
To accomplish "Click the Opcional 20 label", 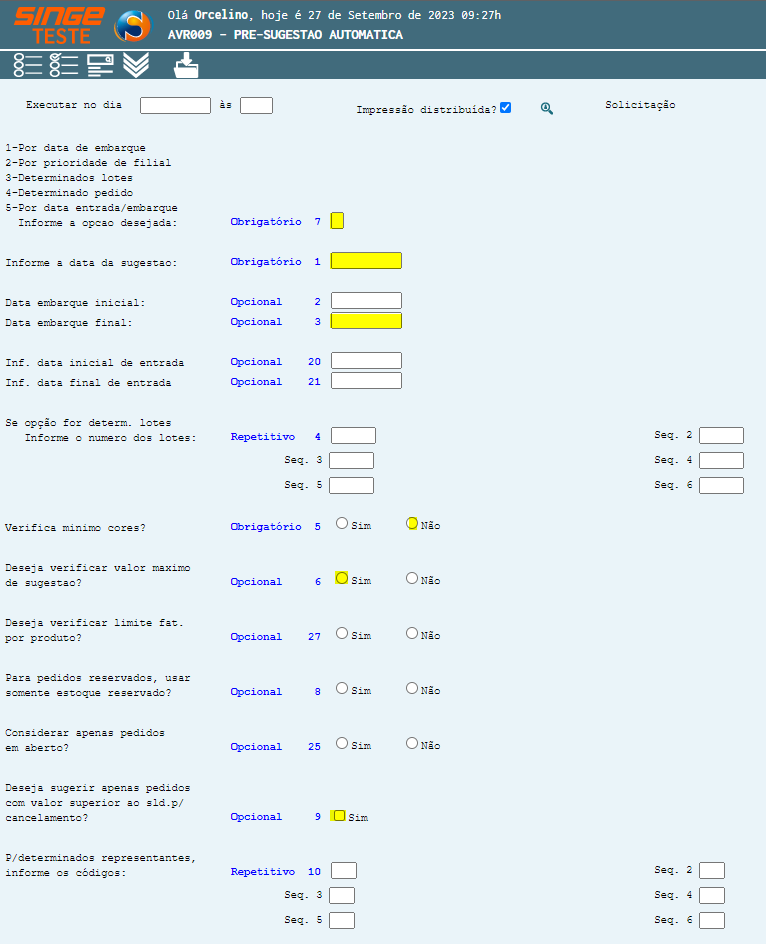I will click(x=275, y=362).
